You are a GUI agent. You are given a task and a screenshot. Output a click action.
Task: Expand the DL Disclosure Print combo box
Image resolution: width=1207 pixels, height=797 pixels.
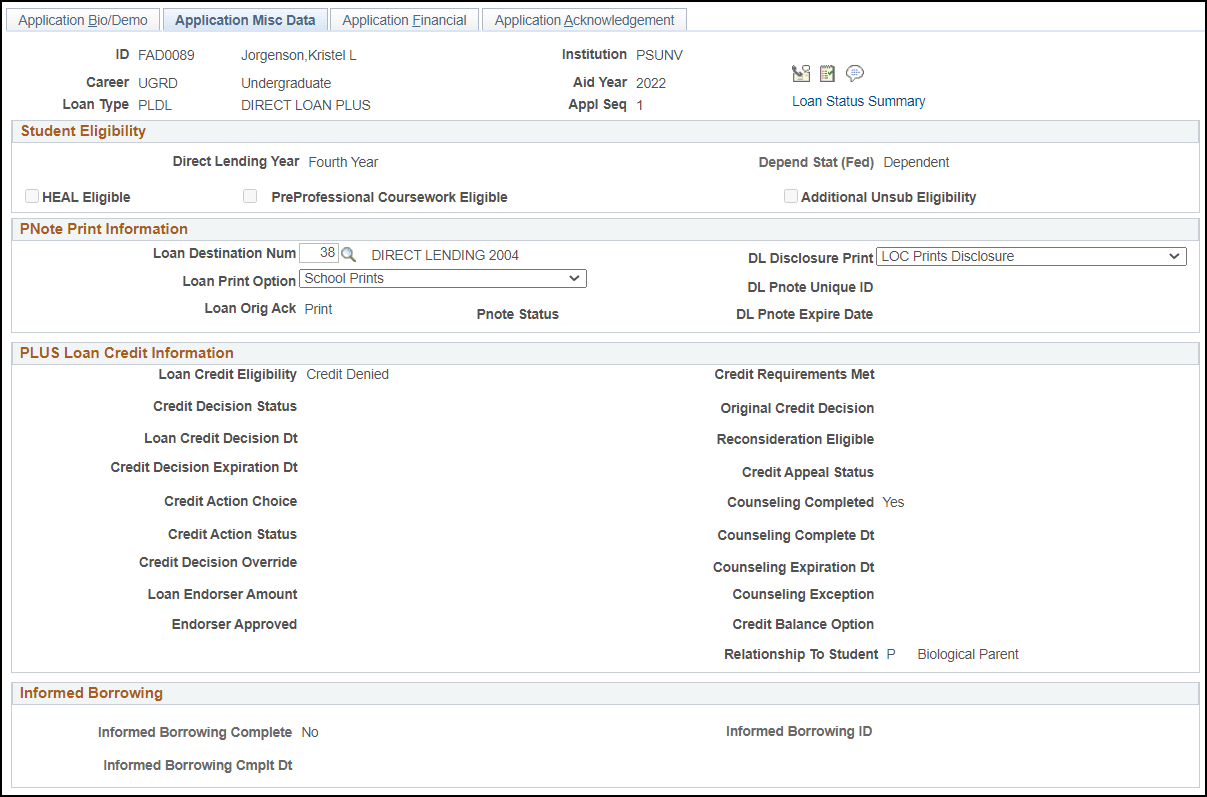(1031, 256)
